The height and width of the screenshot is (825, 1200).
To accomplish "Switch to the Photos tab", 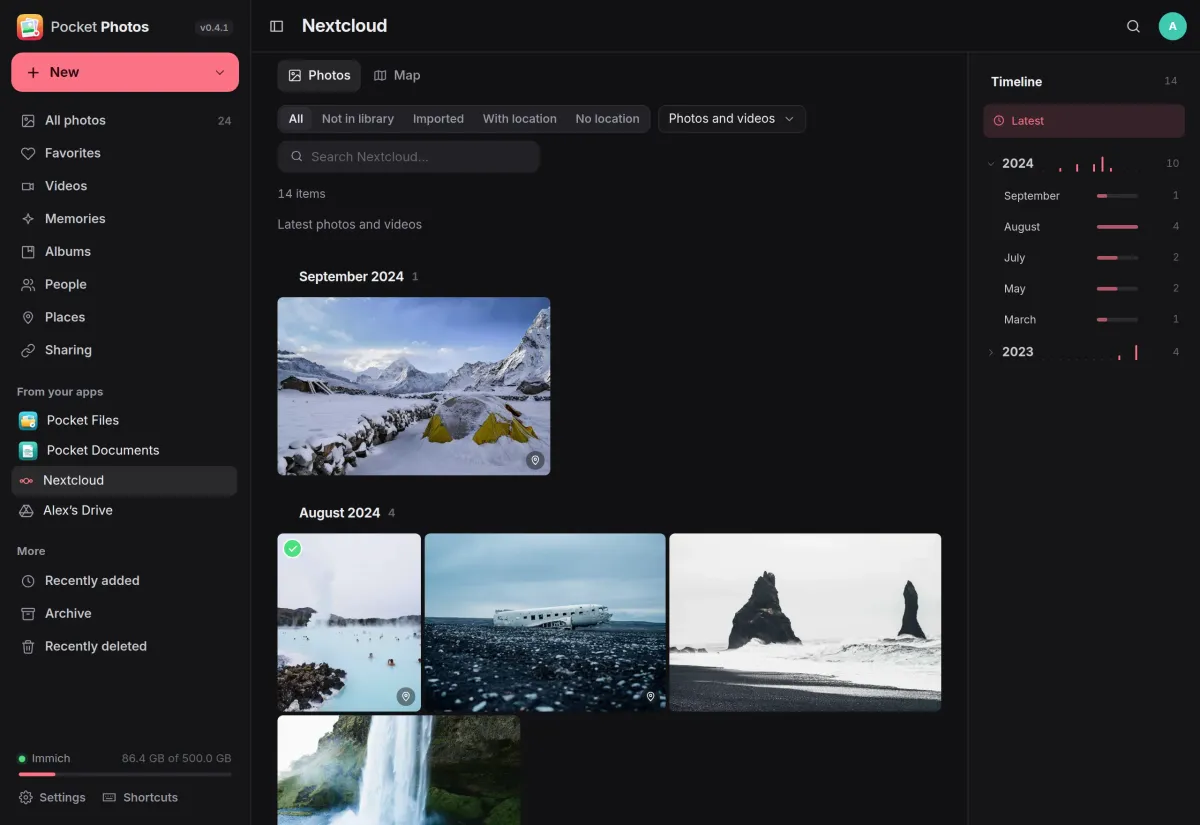I will [x=319, y=75].
